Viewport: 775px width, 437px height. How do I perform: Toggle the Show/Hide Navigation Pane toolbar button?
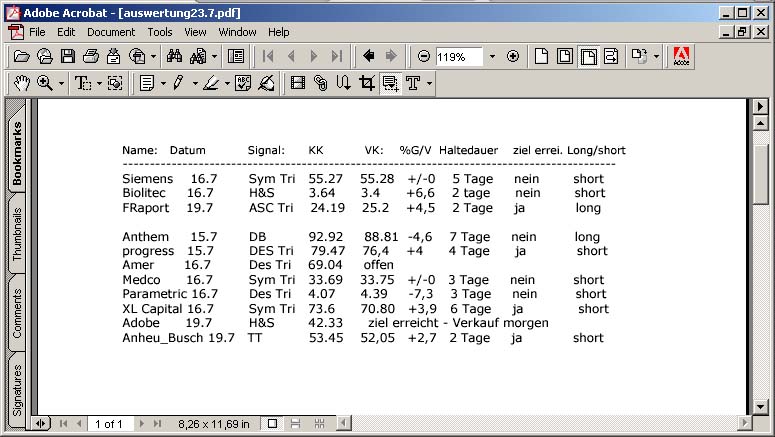coord(236,56)
